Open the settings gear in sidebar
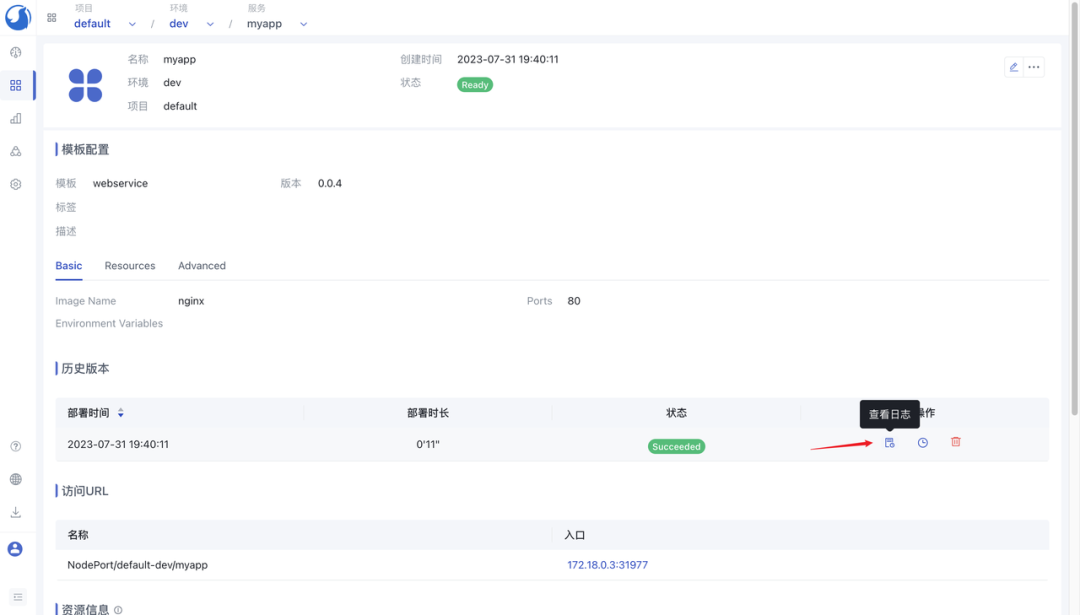Image resolution: width=1080 pixels, height=615 pixels. coord(15,184)
